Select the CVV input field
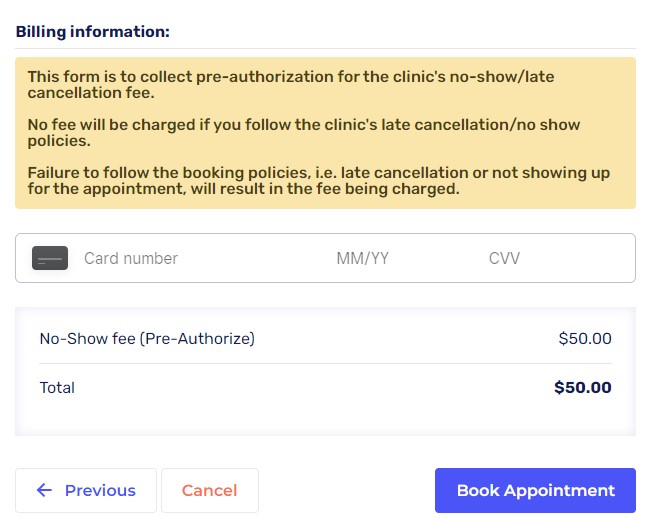Viewport: 648px width, 520px height. 540,258
